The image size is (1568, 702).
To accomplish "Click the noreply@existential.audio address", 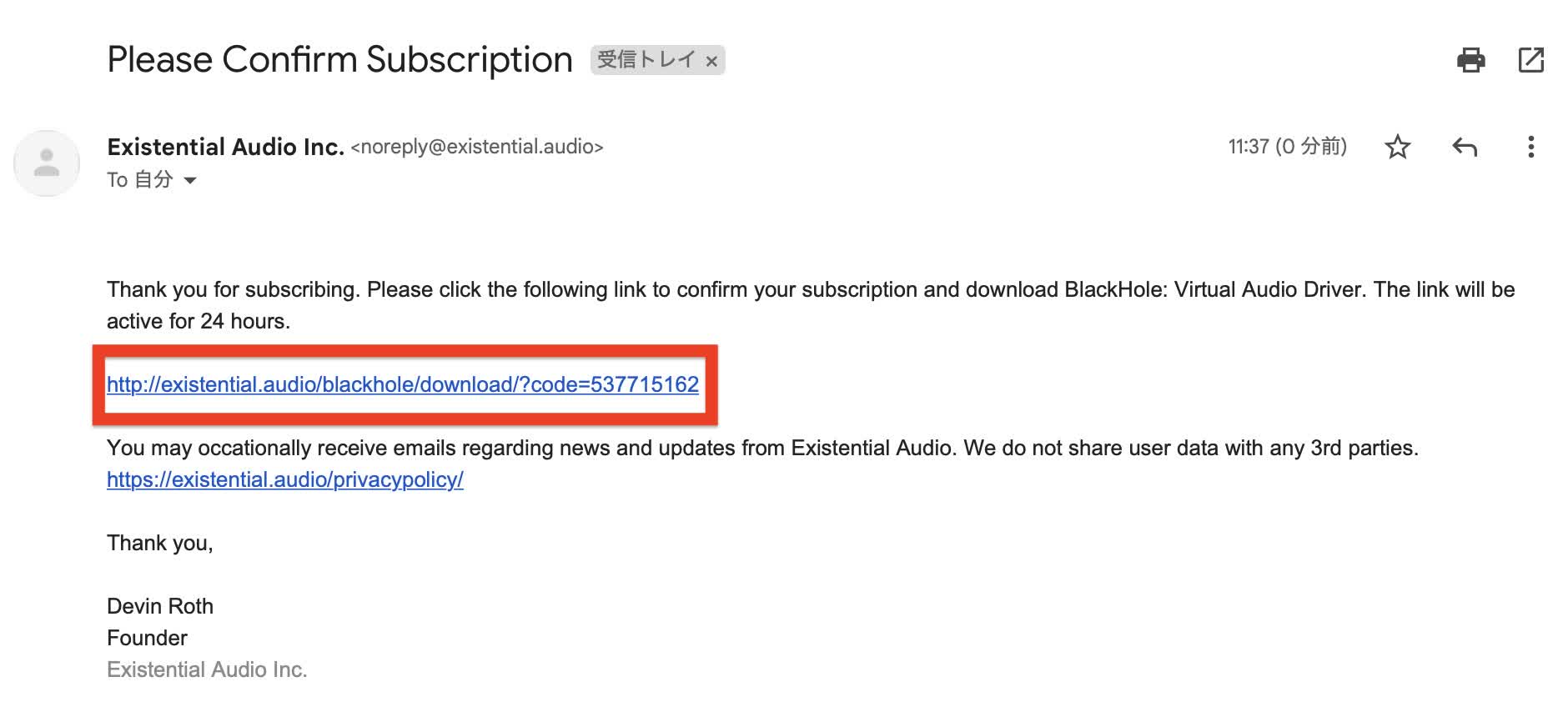I will pyautogui.click(x=477, y=147).
